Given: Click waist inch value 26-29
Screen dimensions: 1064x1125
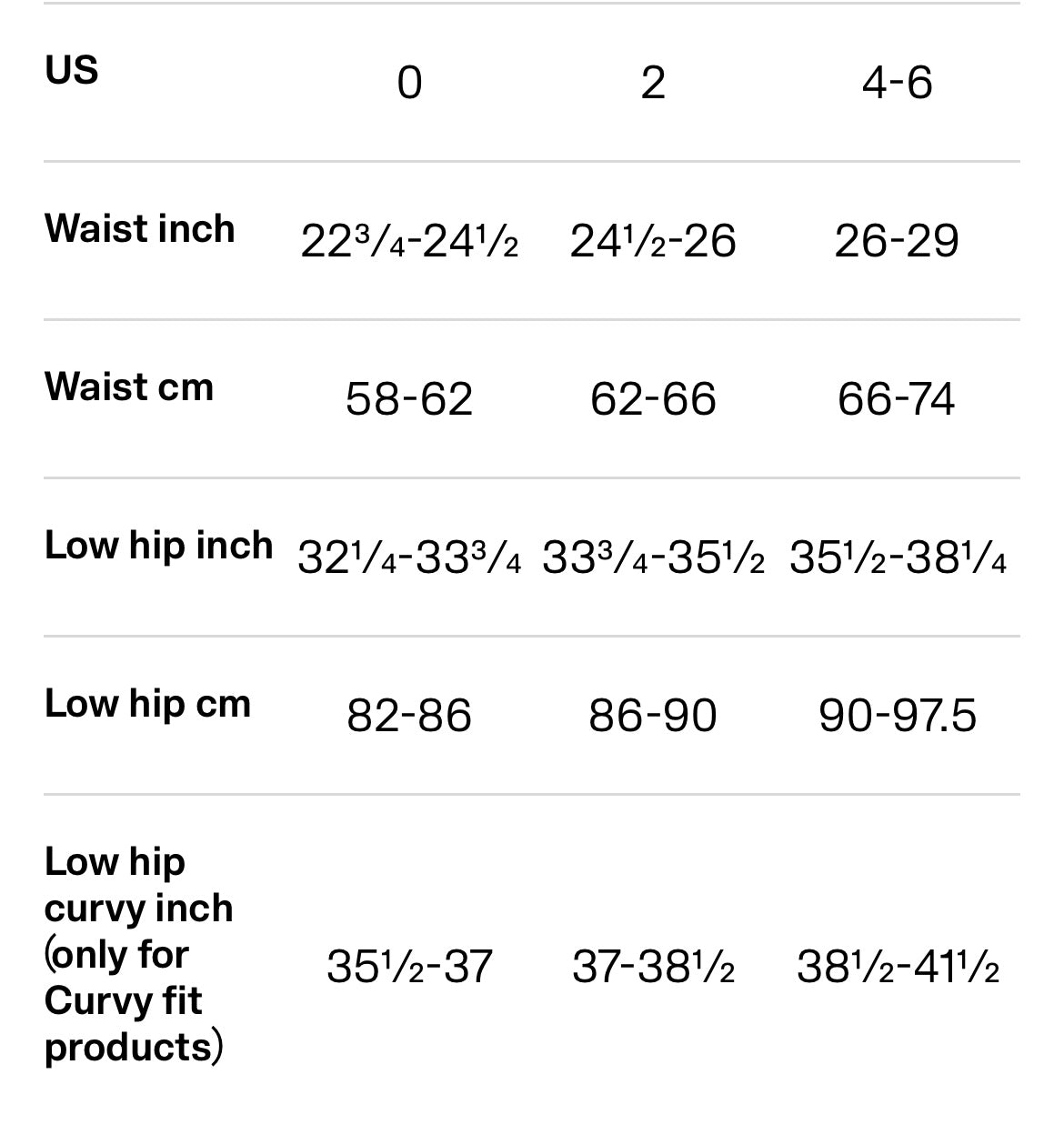Looking at the screenshot, I should 897,241.
